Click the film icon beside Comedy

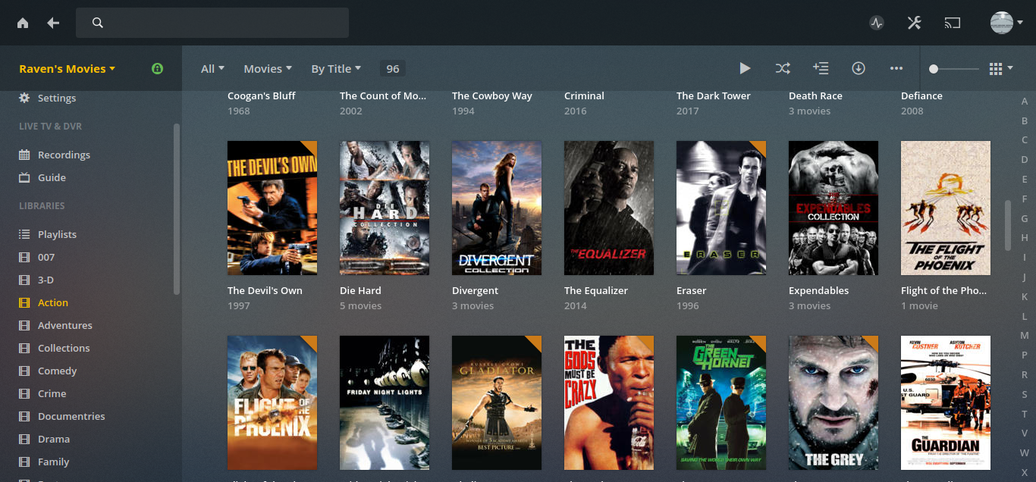[24, 371]
